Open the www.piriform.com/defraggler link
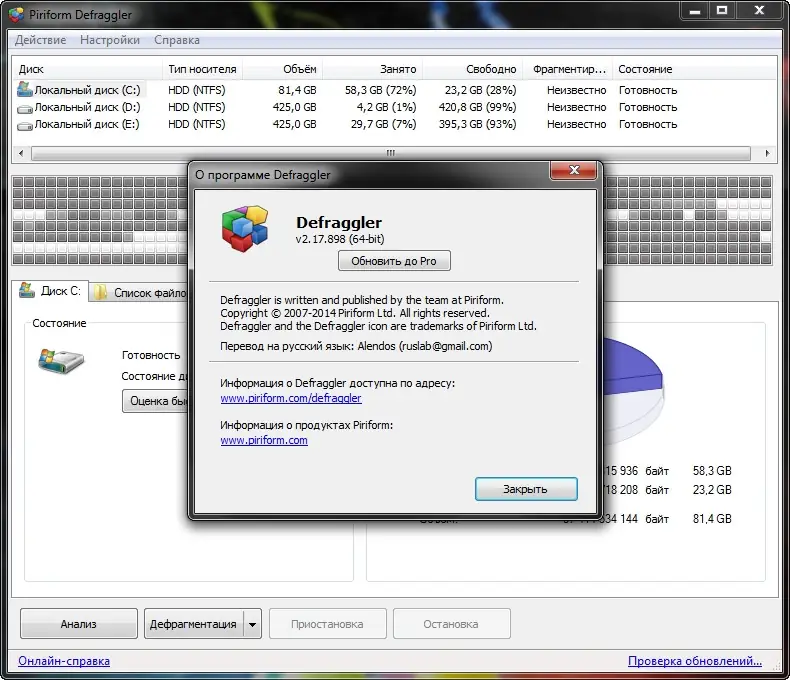The width and height of the screenshot is (790, 680). tap(291, 398)
